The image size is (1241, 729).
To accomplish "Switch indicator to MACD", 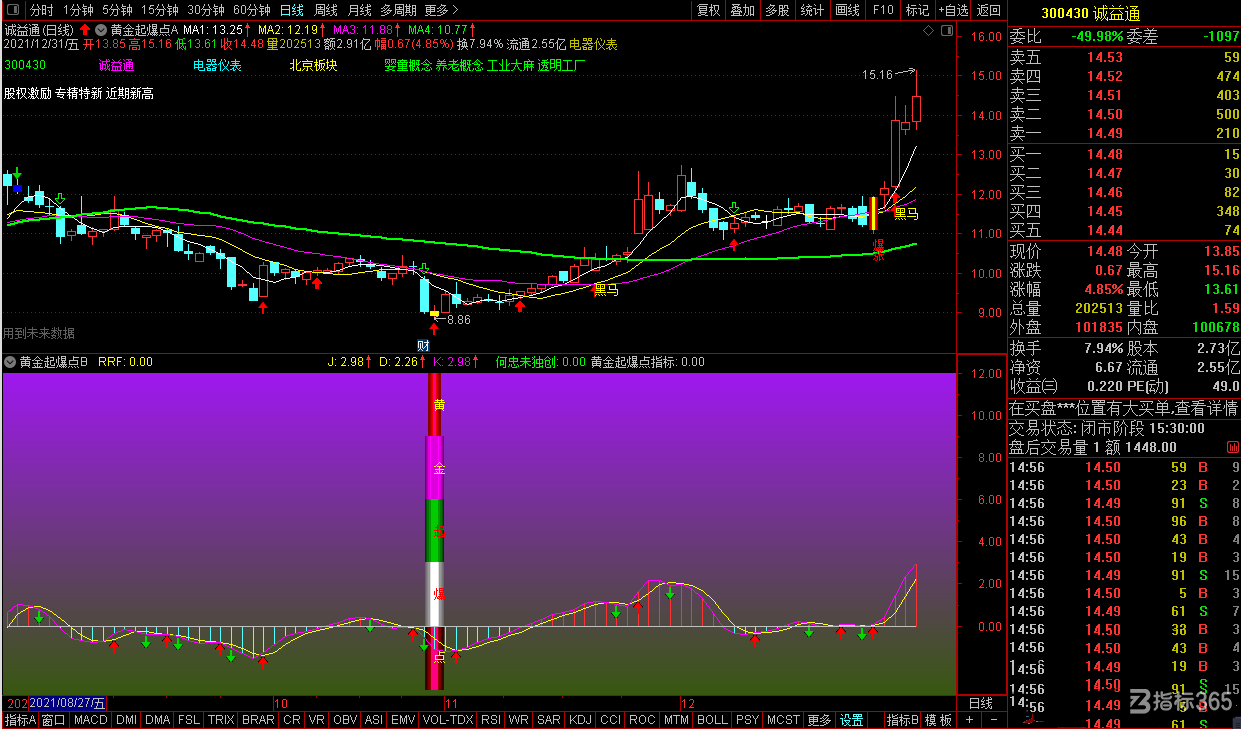I will [x=91, y=720].
